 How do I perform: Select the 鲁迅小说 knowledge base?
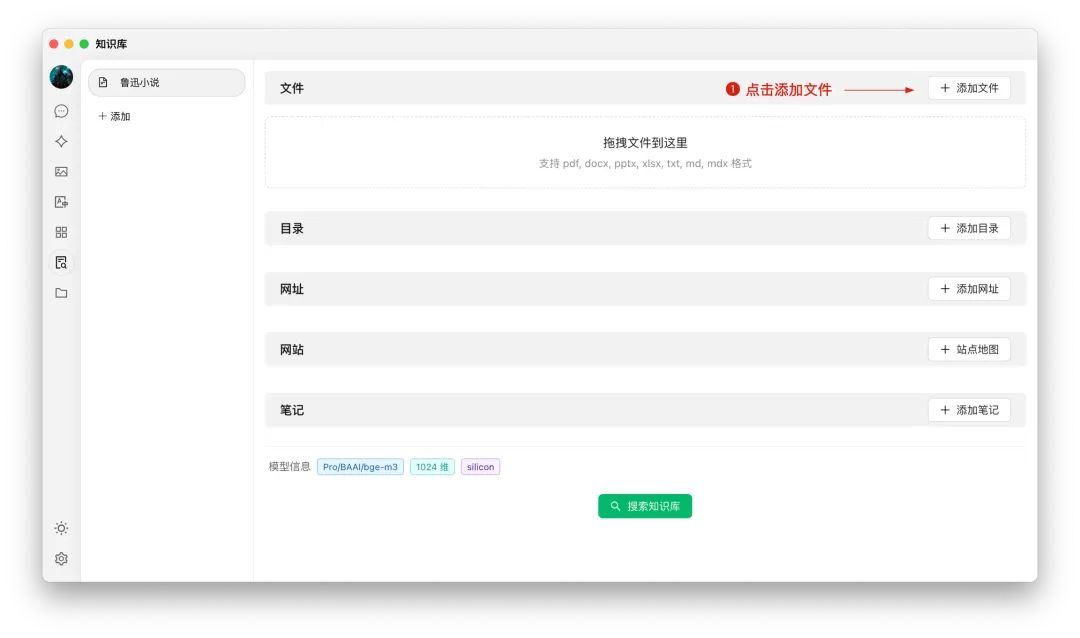[x=167, y=83]
